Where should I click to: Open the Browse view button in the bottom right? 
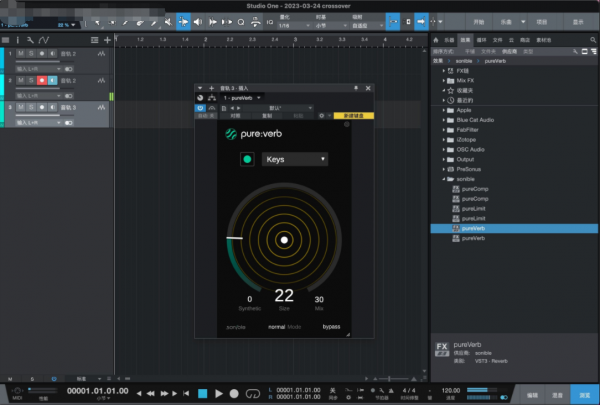(x=585, y=395)
